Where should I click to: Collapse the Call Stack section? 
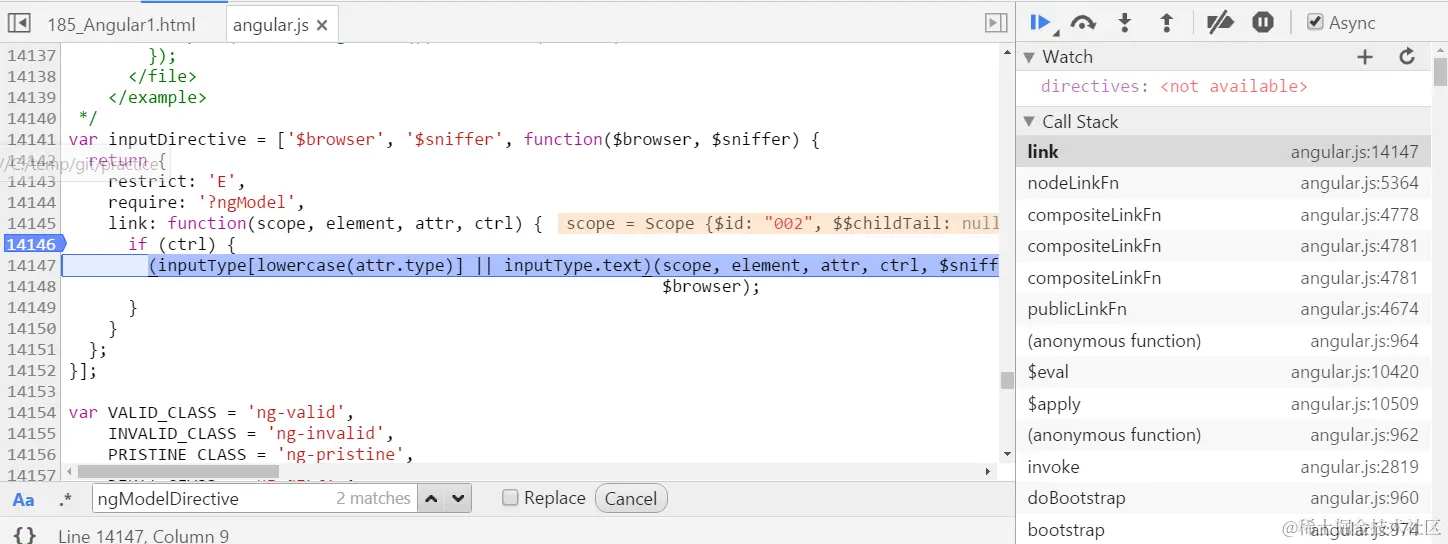coord(1029,122)
